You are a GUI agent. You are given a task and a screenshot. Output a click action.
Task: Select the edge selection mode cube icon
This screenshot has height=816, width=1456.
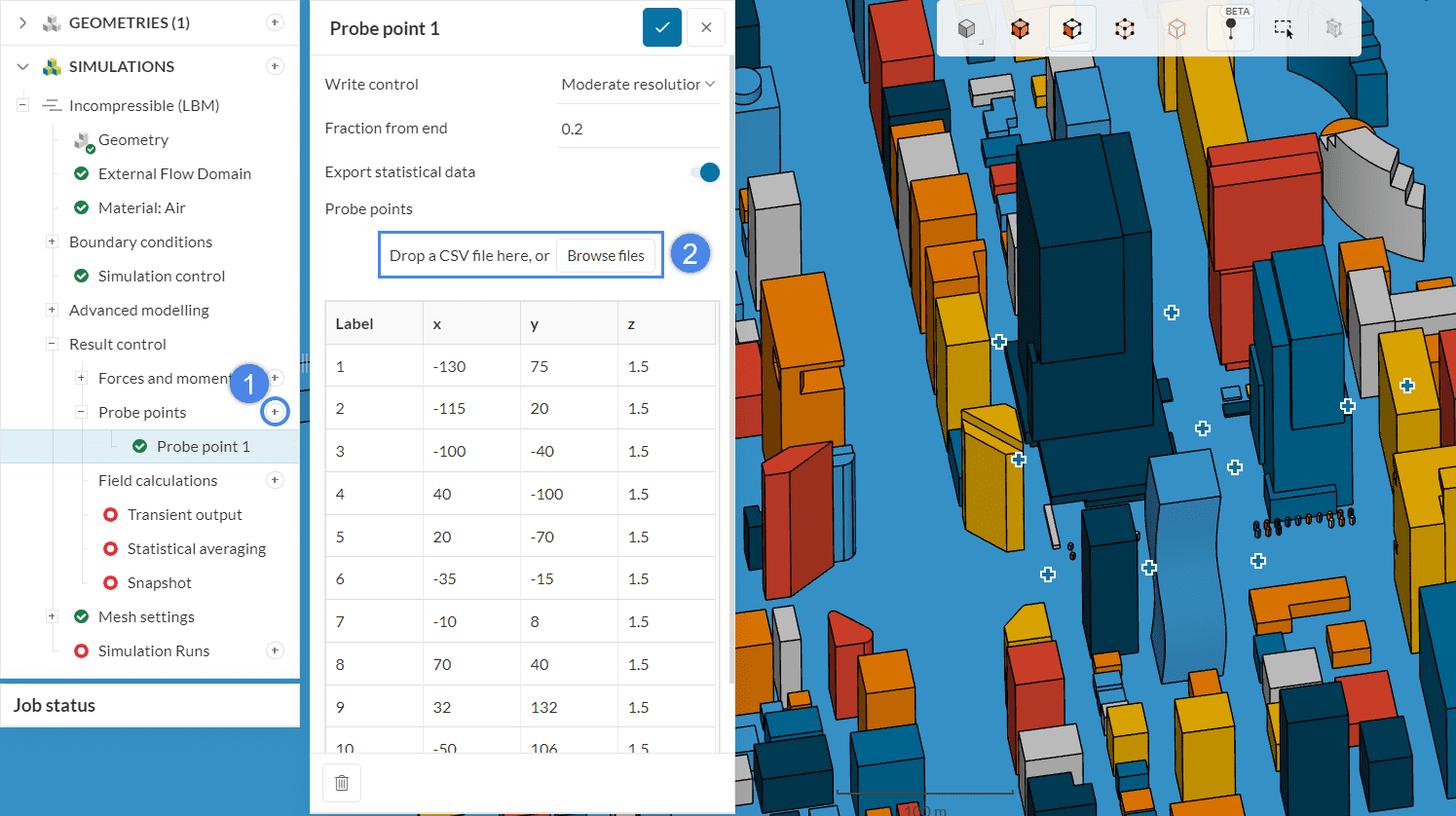pos(1125,29)
